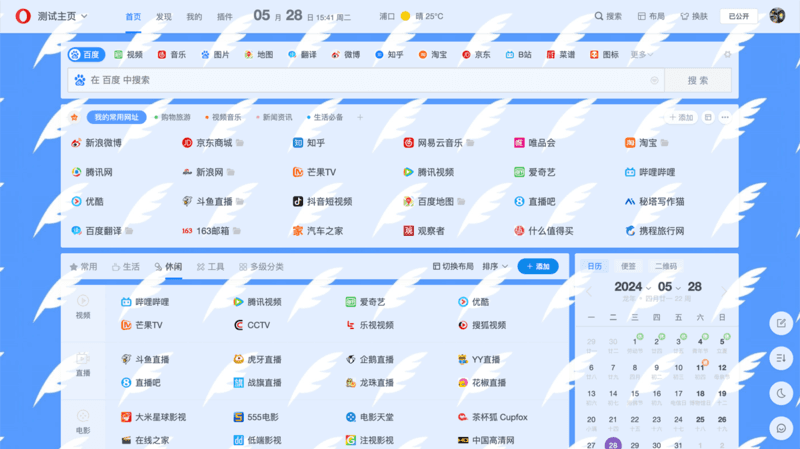Open the 携程旅行网 bookmark
800x449 pixels.
point(655,231)
